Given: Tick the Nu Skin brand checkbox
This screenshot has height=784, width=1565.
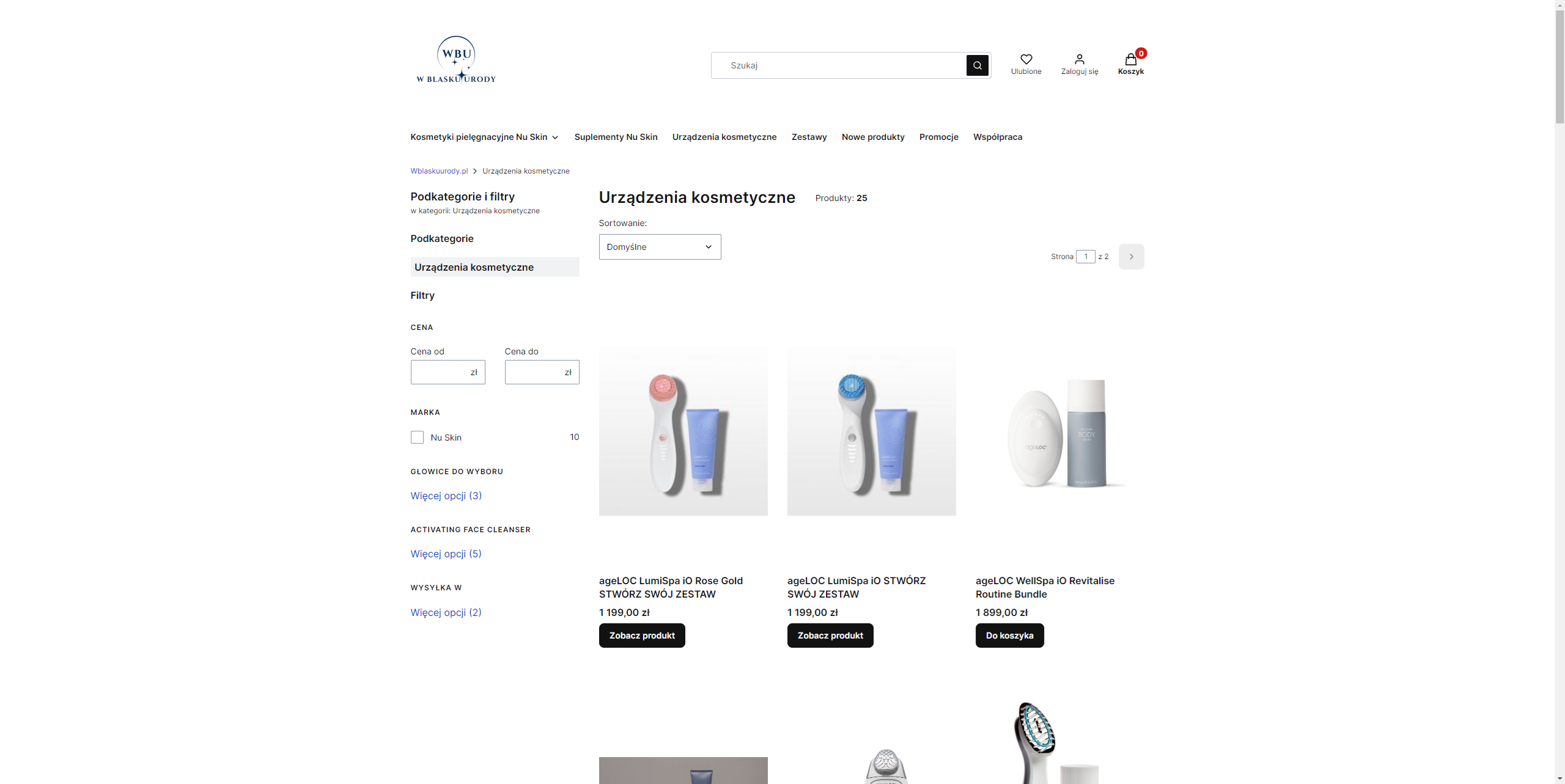Looking at the screenshot, I should click(x=417, y=438).
